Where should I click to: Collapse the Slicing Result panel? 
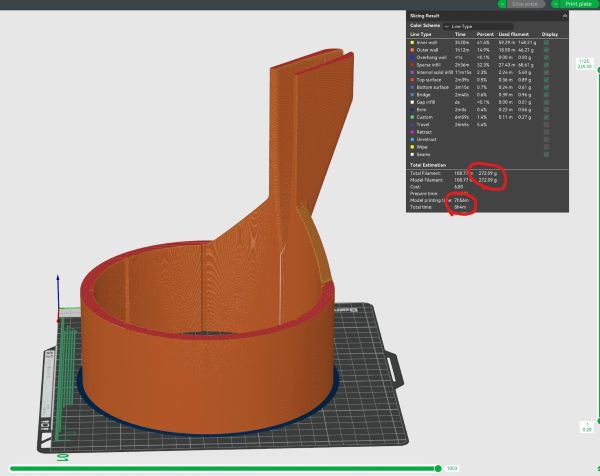(565, 16)
